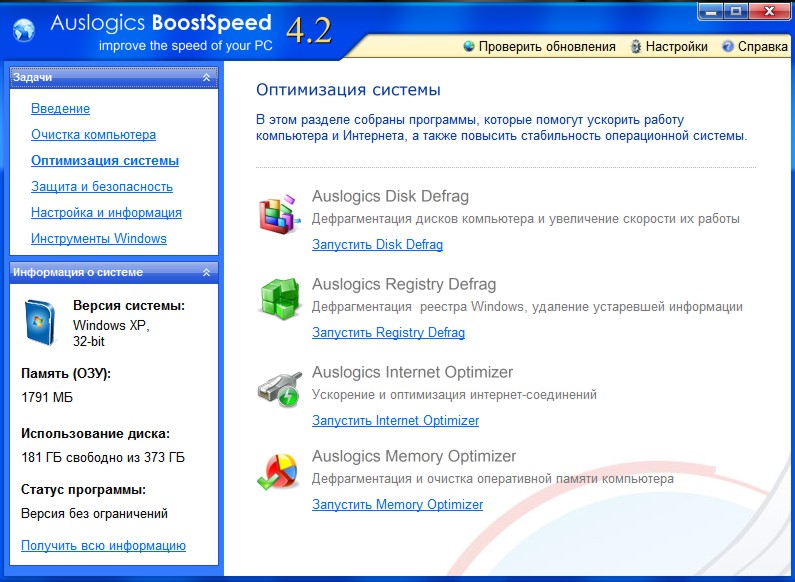
Task: Open Проверить обновления in the top bar
Action: [x=547, y=47]
